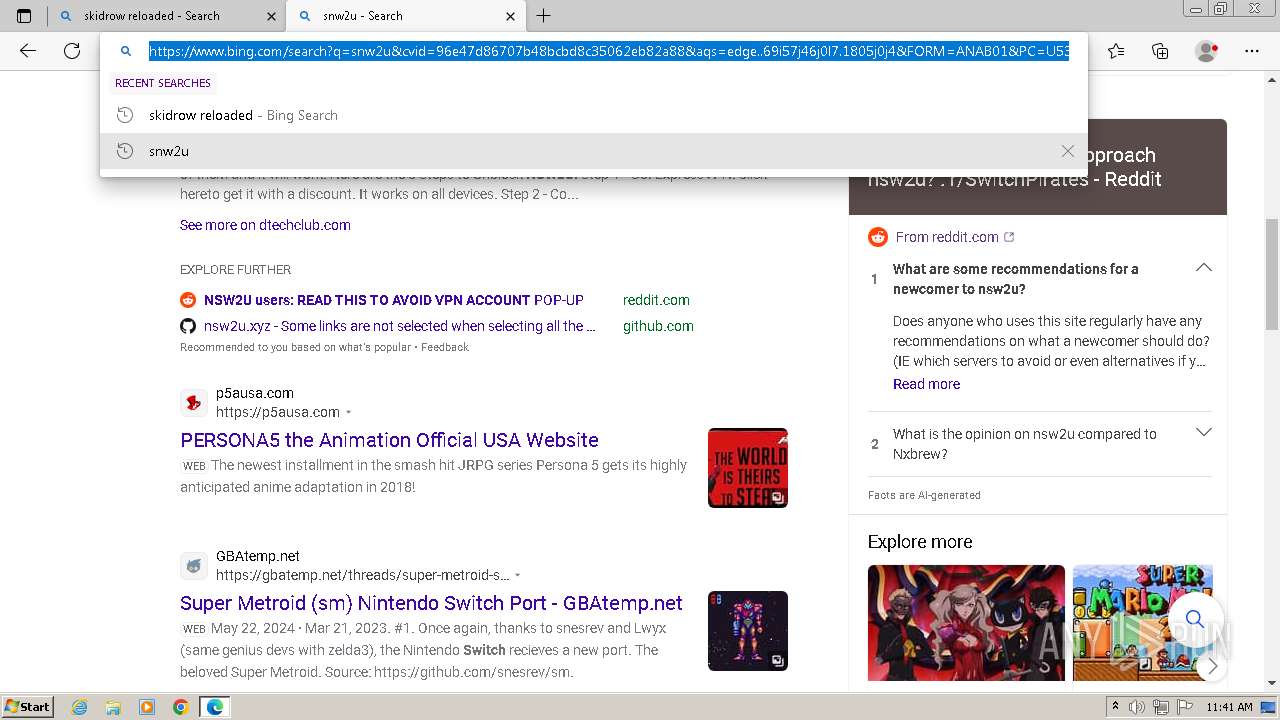Viewport: 1280px width, 720px height.
Task: Expand the nsw2u compared to Nxbrew question
Action: coord(1204,433)
